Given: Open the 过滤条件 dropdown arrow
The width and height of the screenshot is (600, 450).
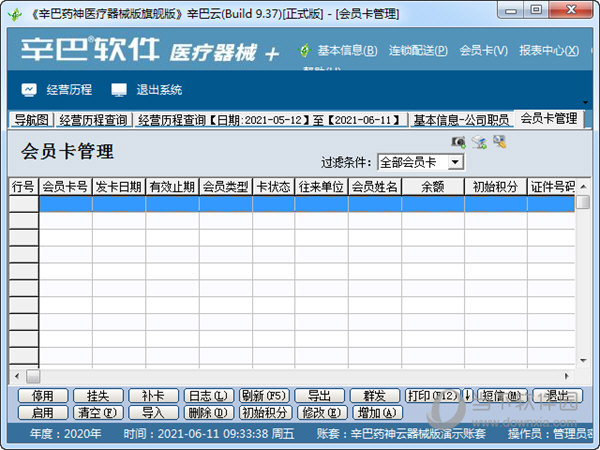Looking at the screenshot, I should (x=455, y=162).
